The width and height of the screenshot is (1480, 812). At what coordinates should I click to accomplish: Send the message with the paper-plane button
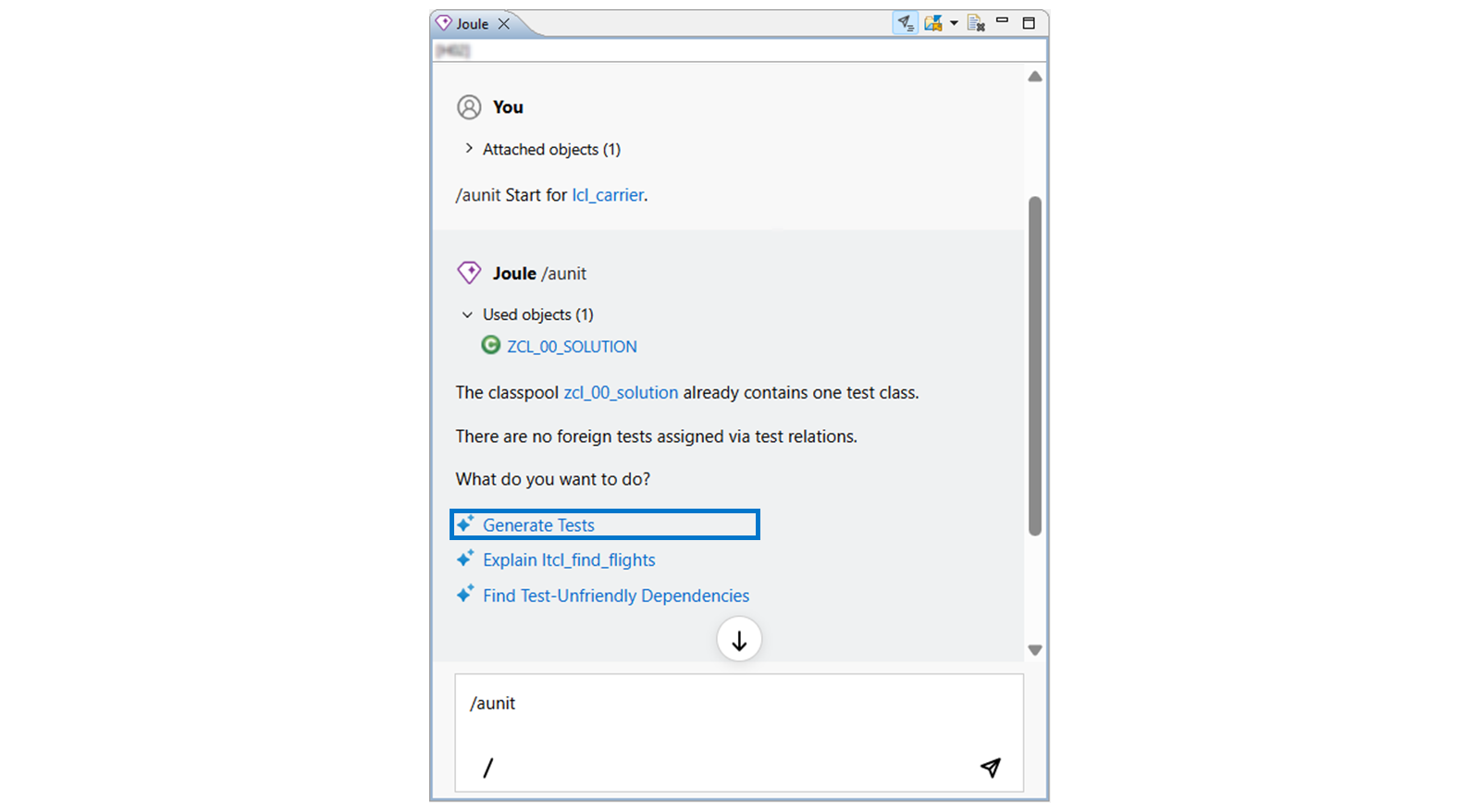991,768
